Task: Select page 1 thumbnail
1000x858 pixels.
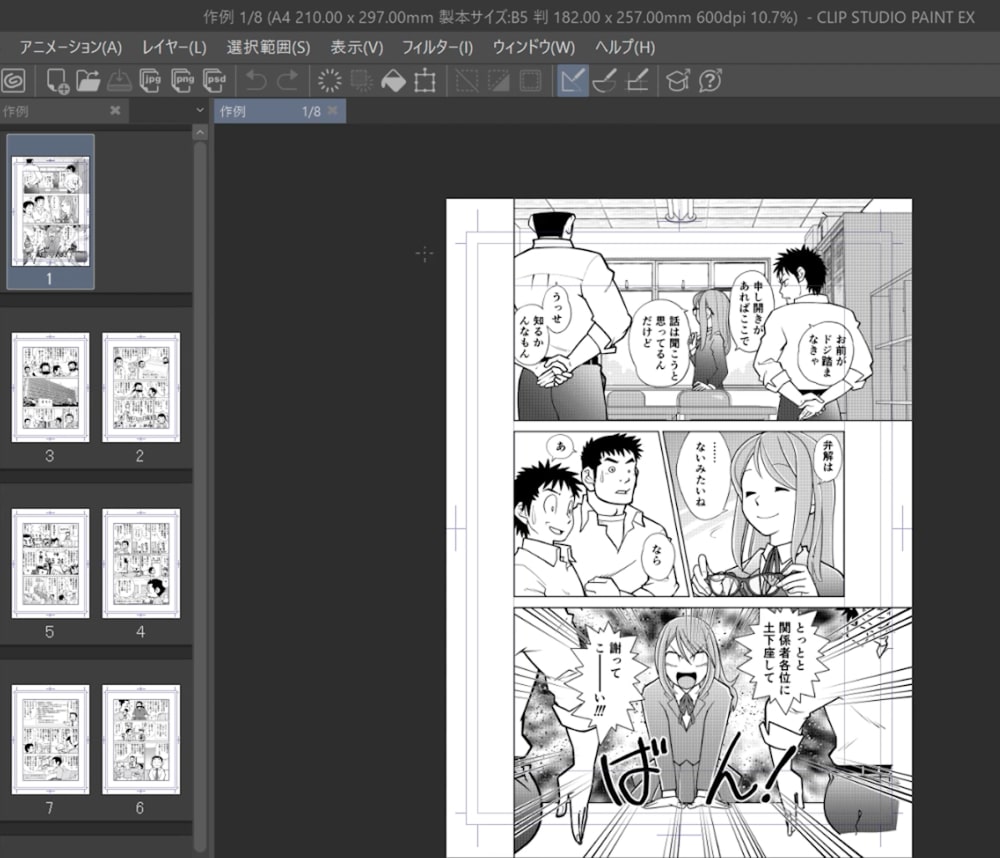Action: tap(50, 212)
